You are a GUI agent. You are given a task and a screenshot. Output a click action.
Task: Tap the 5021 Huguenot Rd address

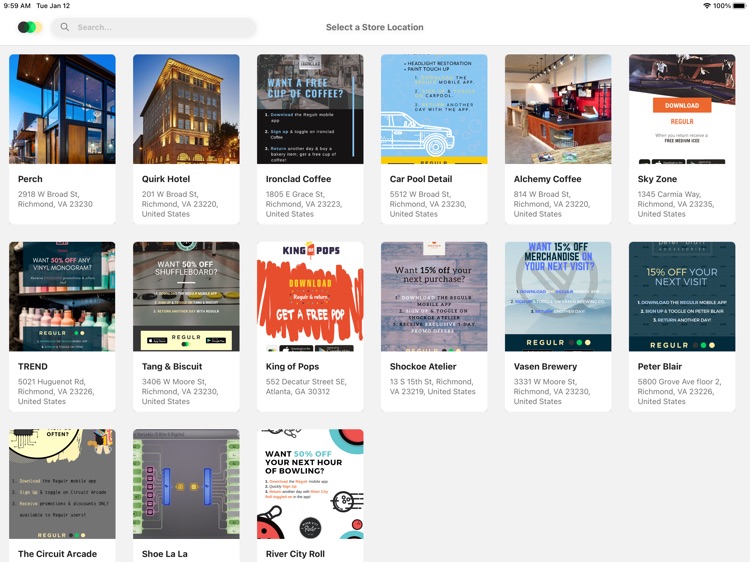[x=55, y=392]
